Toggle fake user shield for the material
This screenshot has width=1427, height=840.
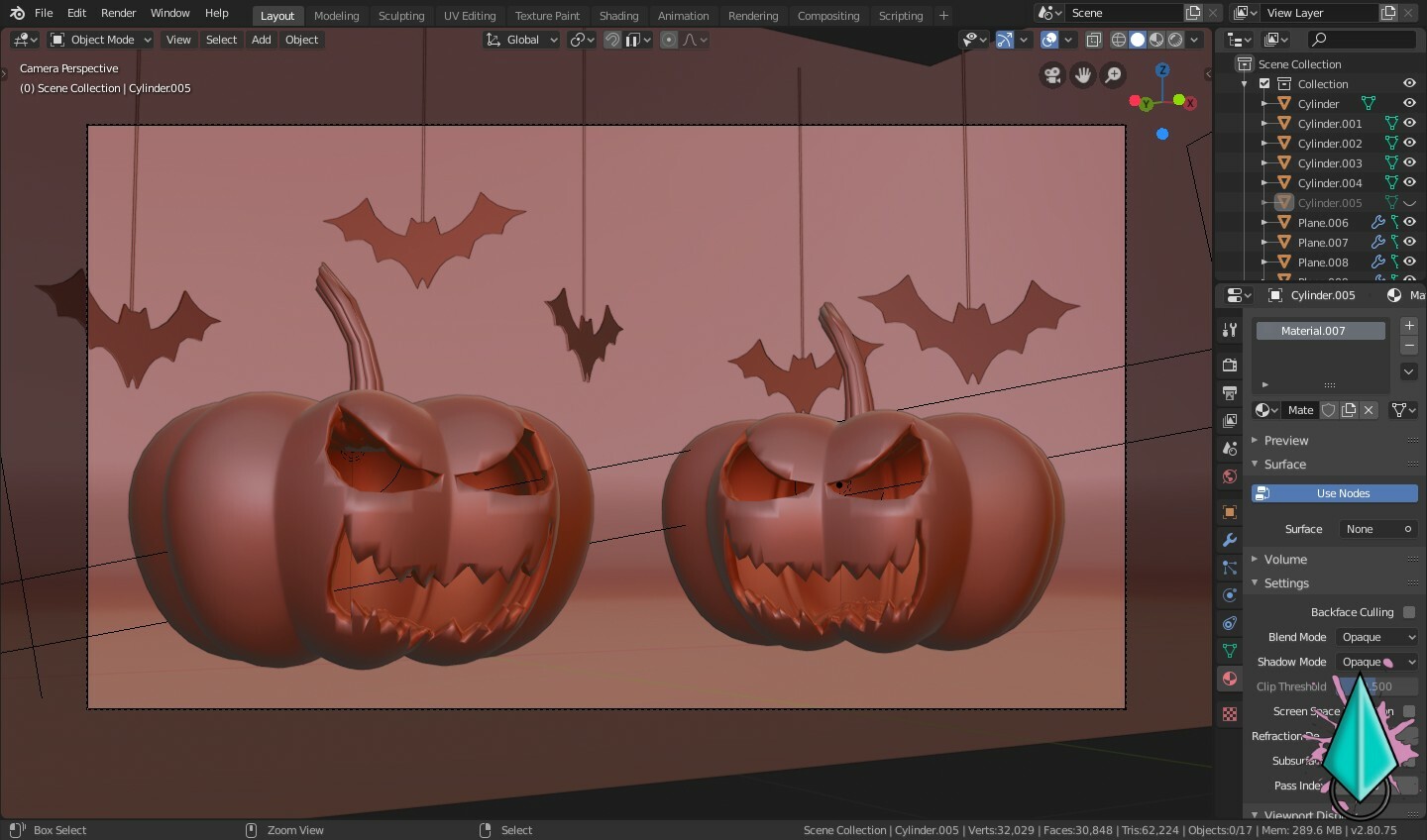tap(1329, 410)
